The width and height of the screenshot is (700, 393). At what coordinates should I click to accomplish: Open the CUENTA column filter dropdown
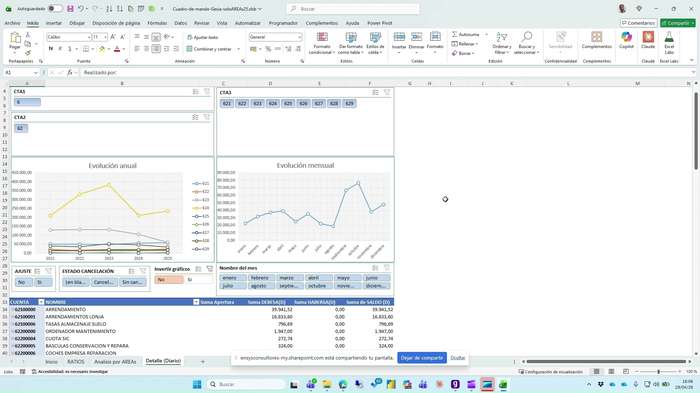(x=41, y=302)
